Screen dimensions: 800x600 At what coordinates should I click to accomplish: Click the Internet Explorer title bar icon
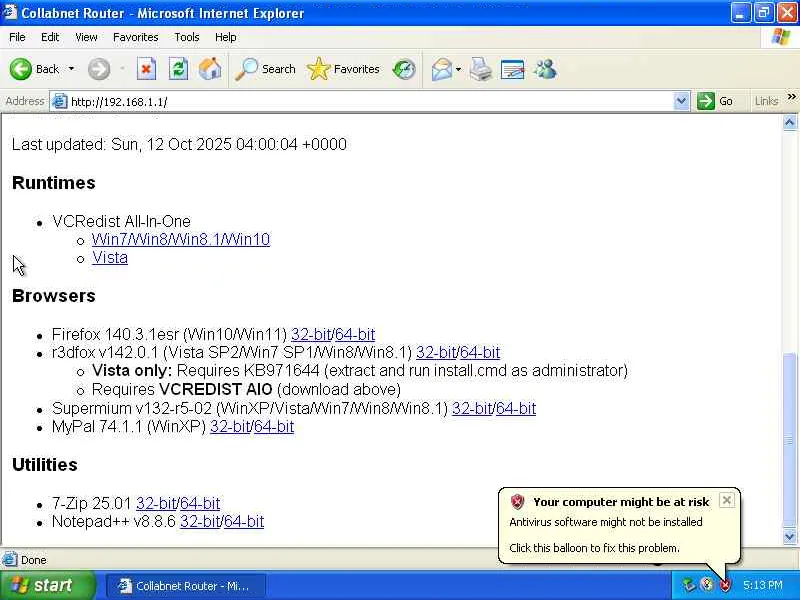tap(10, 12)
